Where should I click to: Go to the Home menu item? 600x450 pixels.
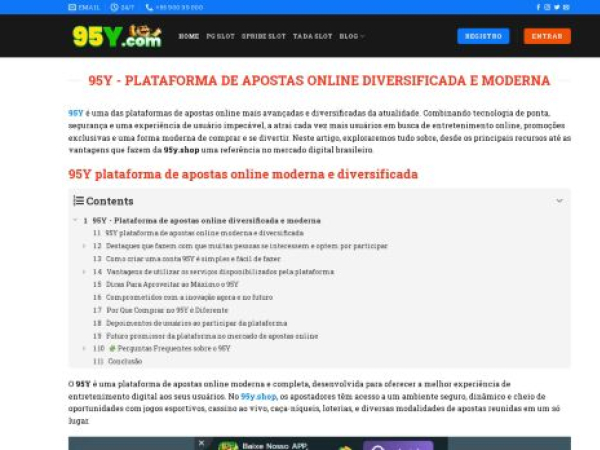(189, 36)
